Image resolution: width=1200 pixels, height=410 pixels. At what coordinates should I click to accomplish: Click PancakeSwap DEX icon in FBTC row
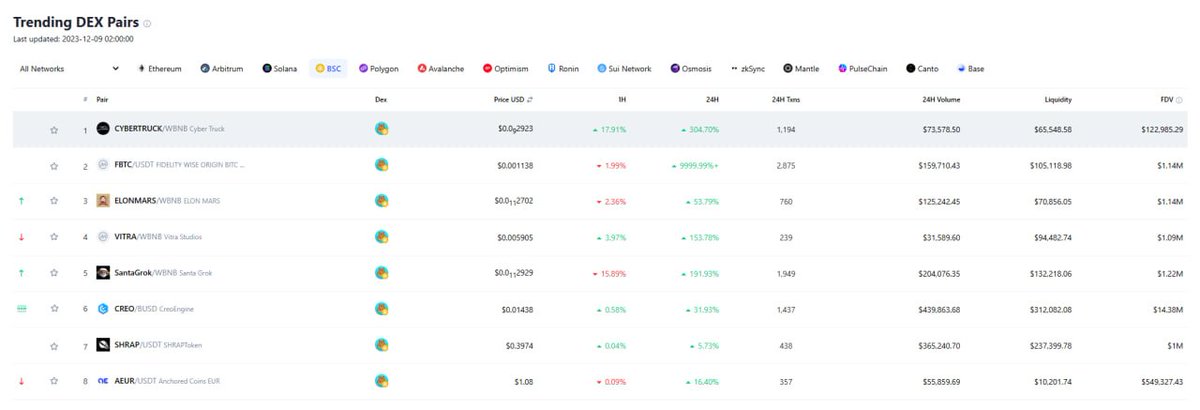tap(381, 165)
